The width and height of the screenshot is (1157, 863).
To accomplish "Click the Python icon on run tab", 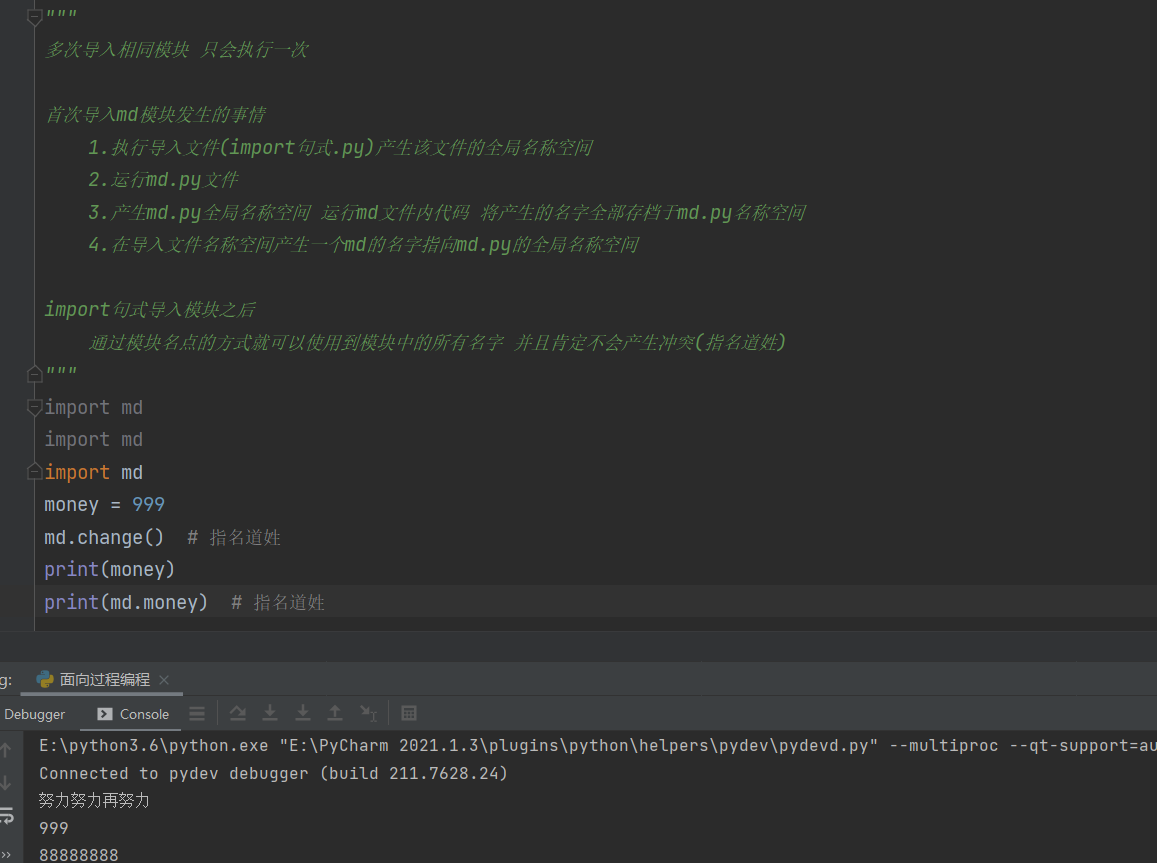I will 45,679.
